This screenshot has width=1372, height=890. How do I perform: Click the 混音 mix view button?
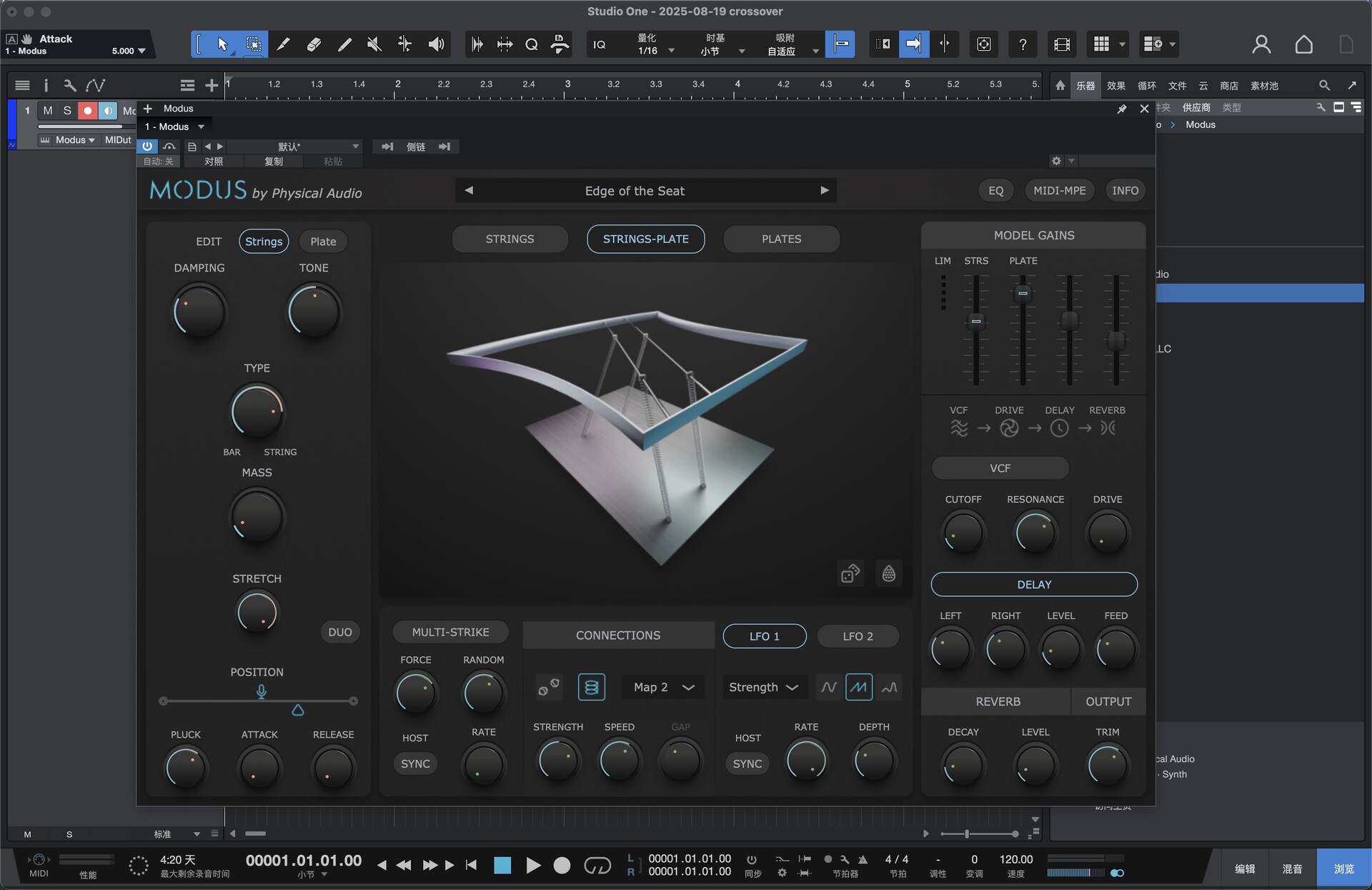coord(1292,869)
